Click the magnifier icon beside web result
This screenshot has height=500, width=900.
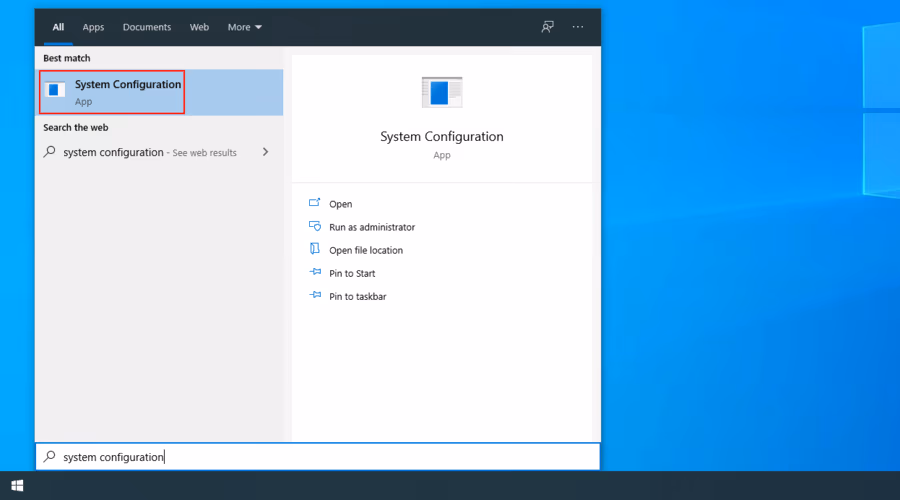click(x=50, y=152)
